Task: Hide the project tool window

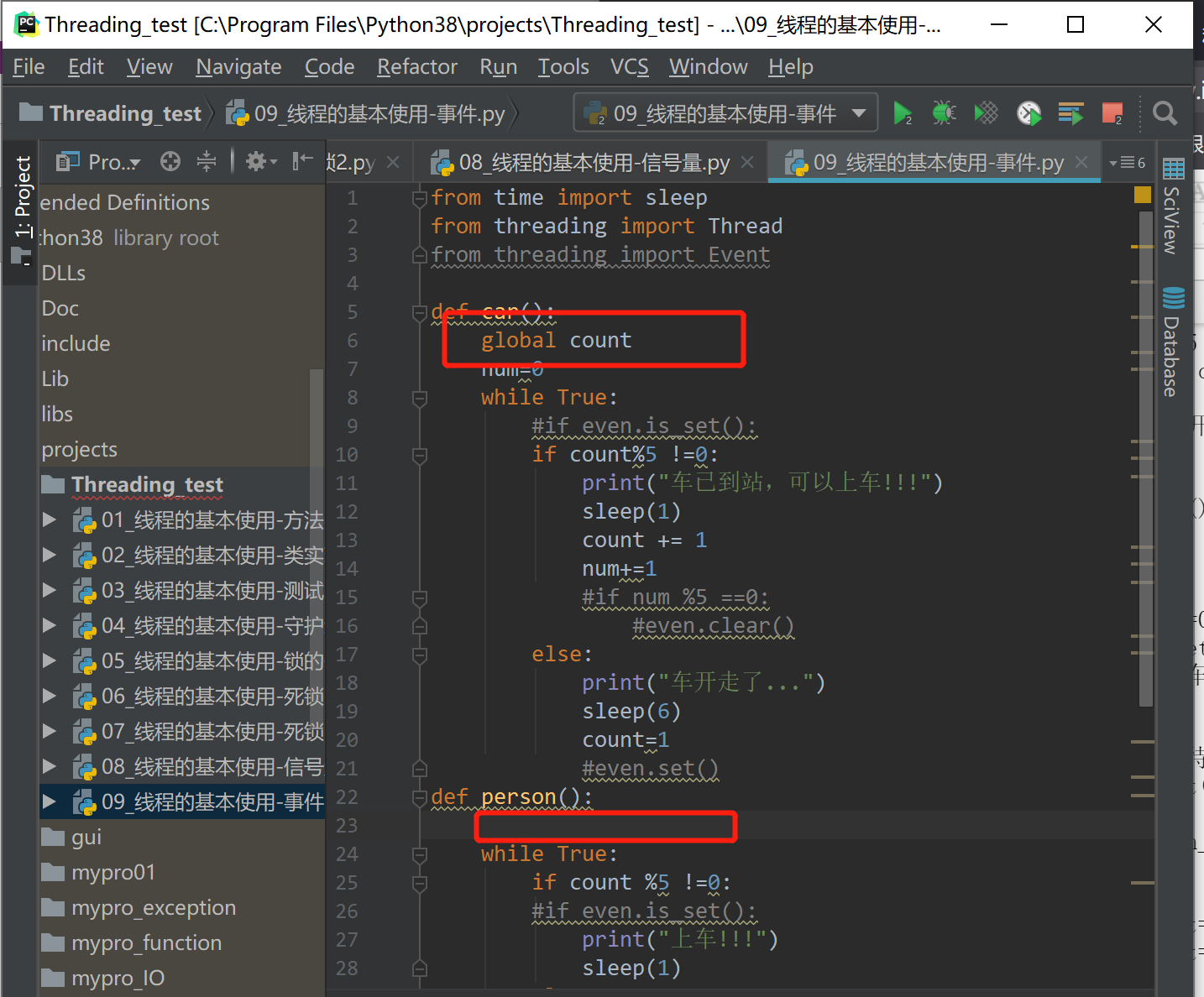Action: (x=302, y=161)
